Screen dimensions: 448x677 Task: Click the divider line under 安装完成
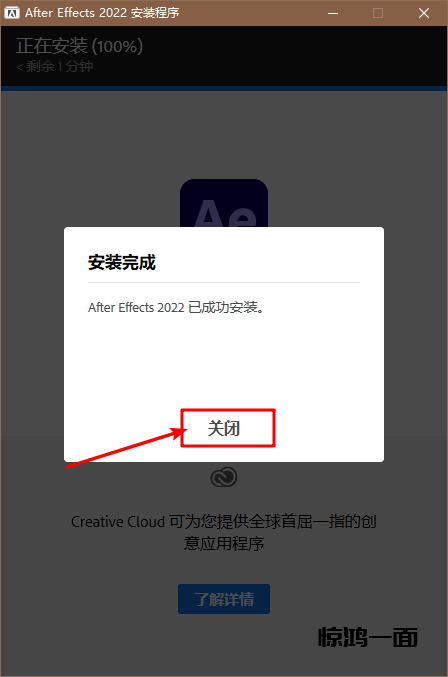click(x=224, y=282)
